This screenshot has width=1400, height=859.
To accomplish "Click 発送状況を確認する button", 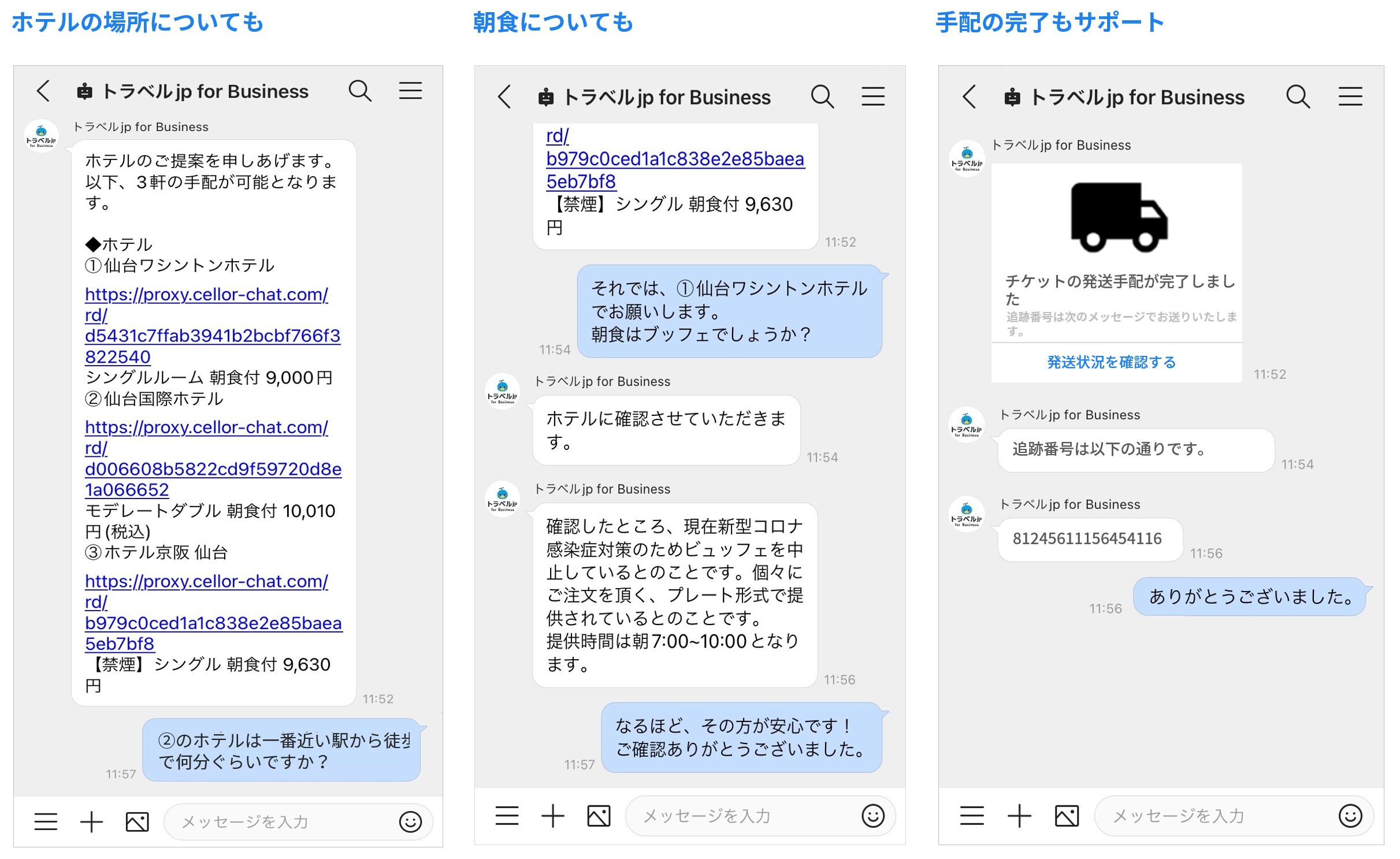I will [x=1111, y=362].
